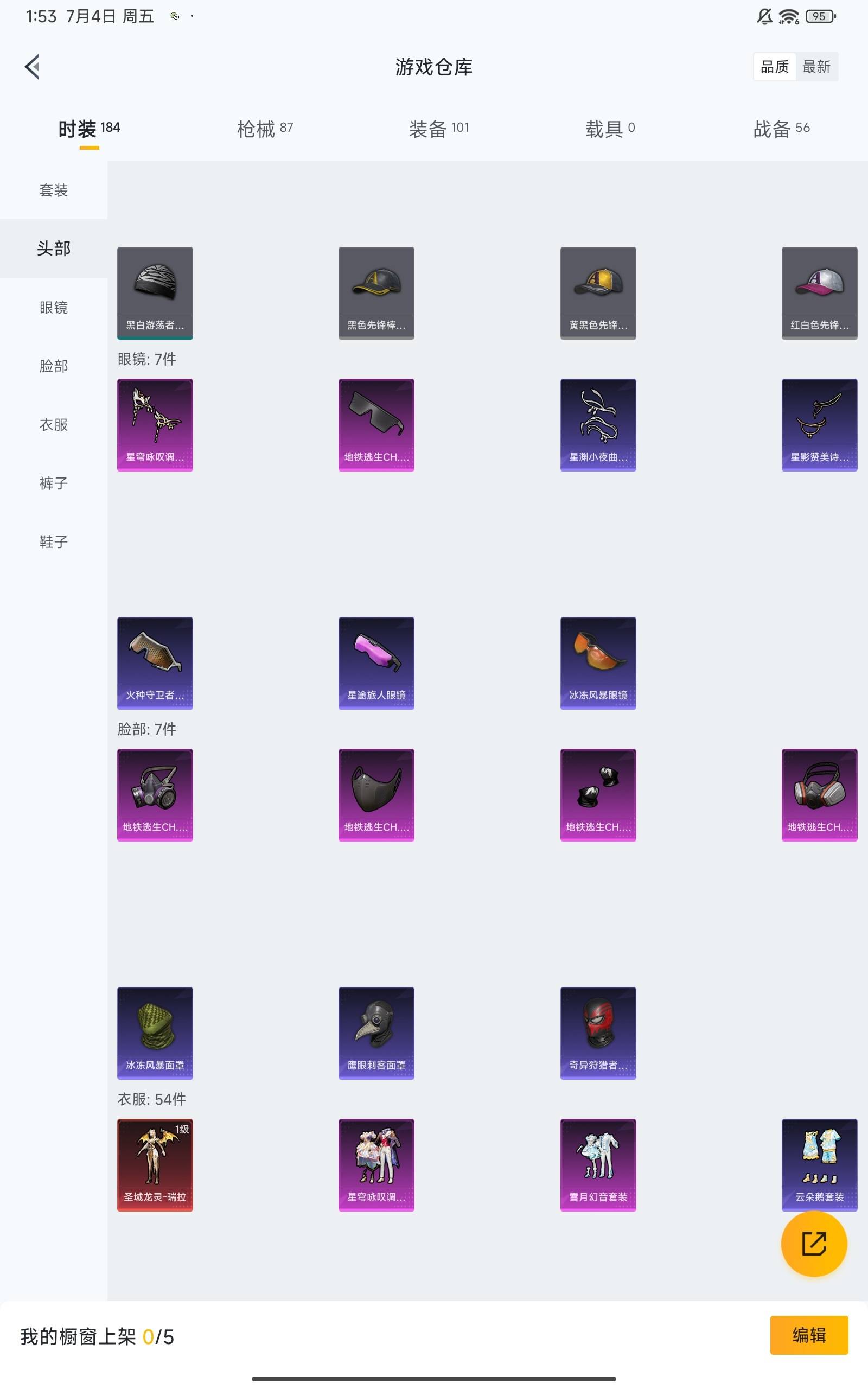Select the 云朵鹅套装 outfit
The image size is (868, 1389).
pyautogui.click(x=819, y=1165)
